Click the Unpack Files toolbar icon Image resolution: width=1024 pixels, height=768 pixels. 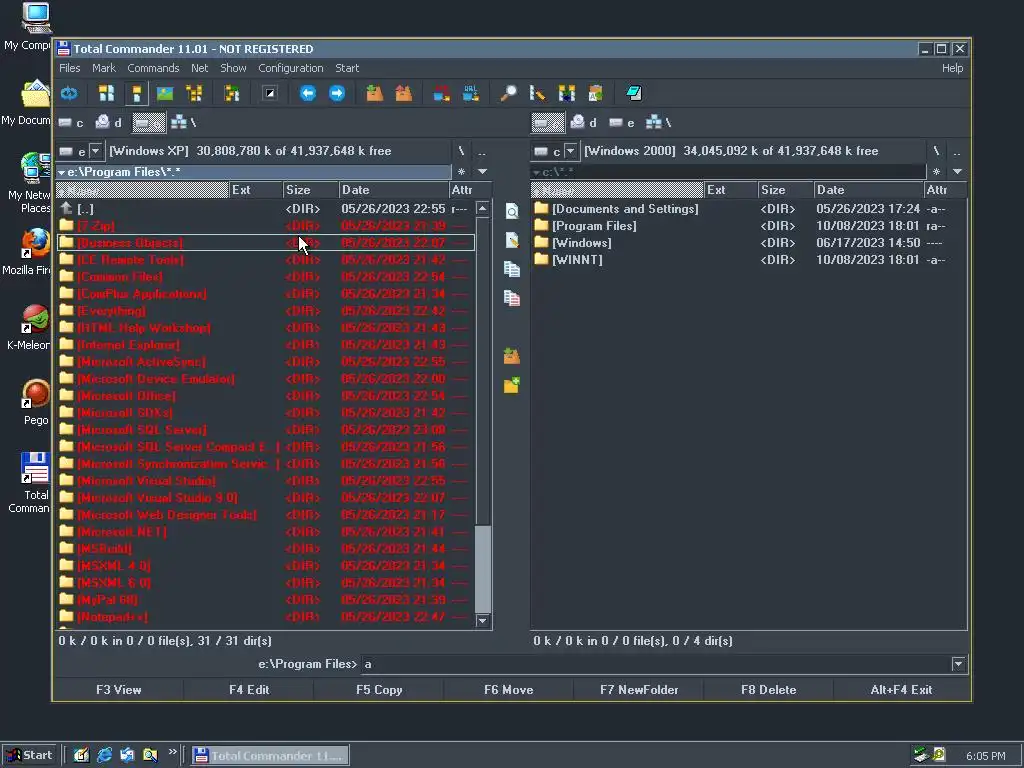click(404, 93)
